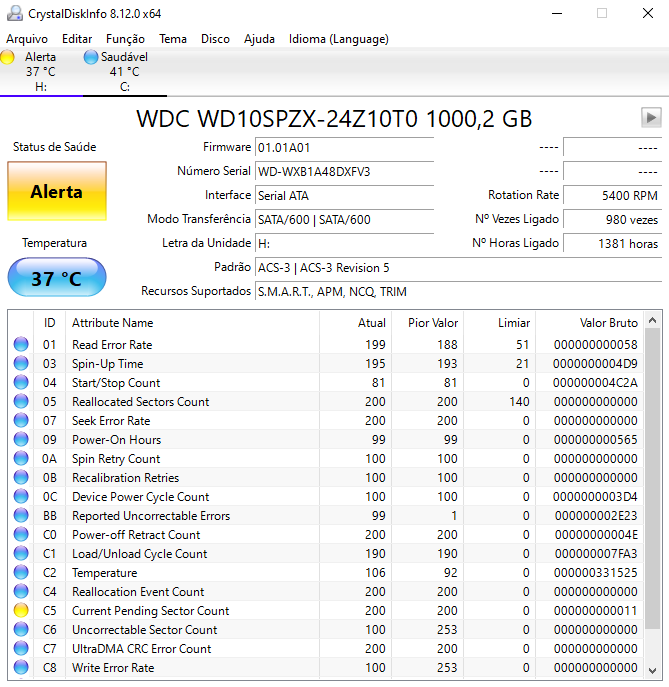Screen dimensions: 669x687
Task: Open the Editar menu
Action: point(77,39)
